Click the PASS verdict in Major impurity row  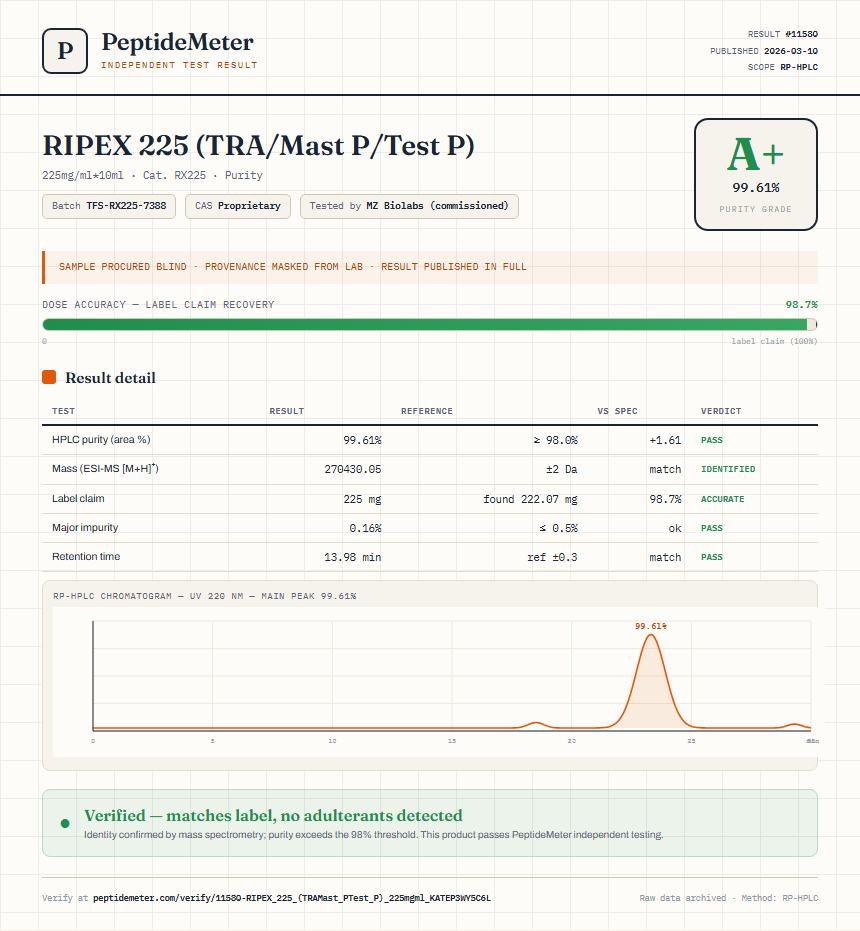click(x=712, y=528)
